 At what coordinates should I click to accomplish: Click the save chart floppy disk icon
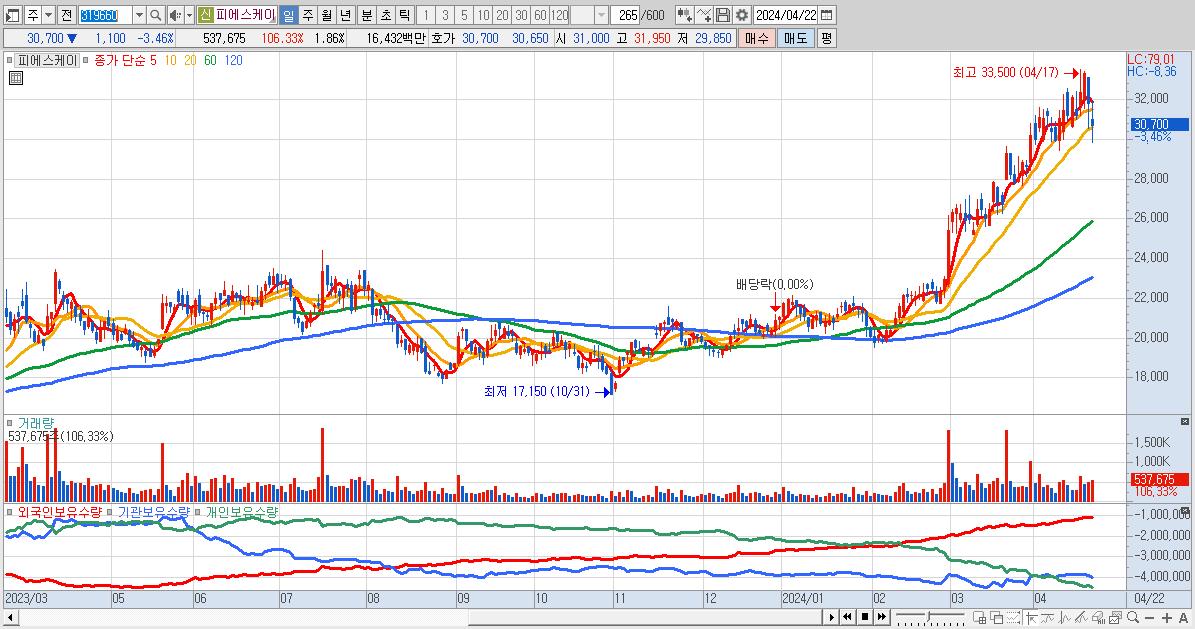[722, 15]
